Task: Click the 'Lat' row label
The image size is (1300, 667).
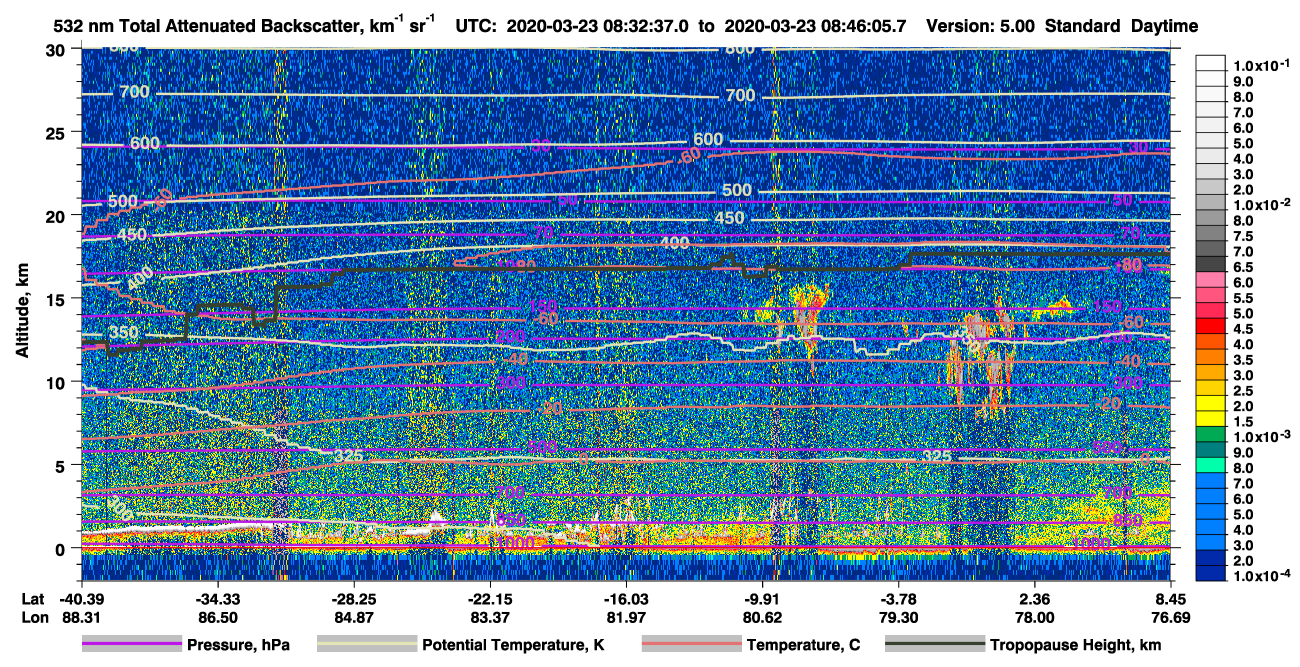Action: pyautogui.click(x=32, y=600)
